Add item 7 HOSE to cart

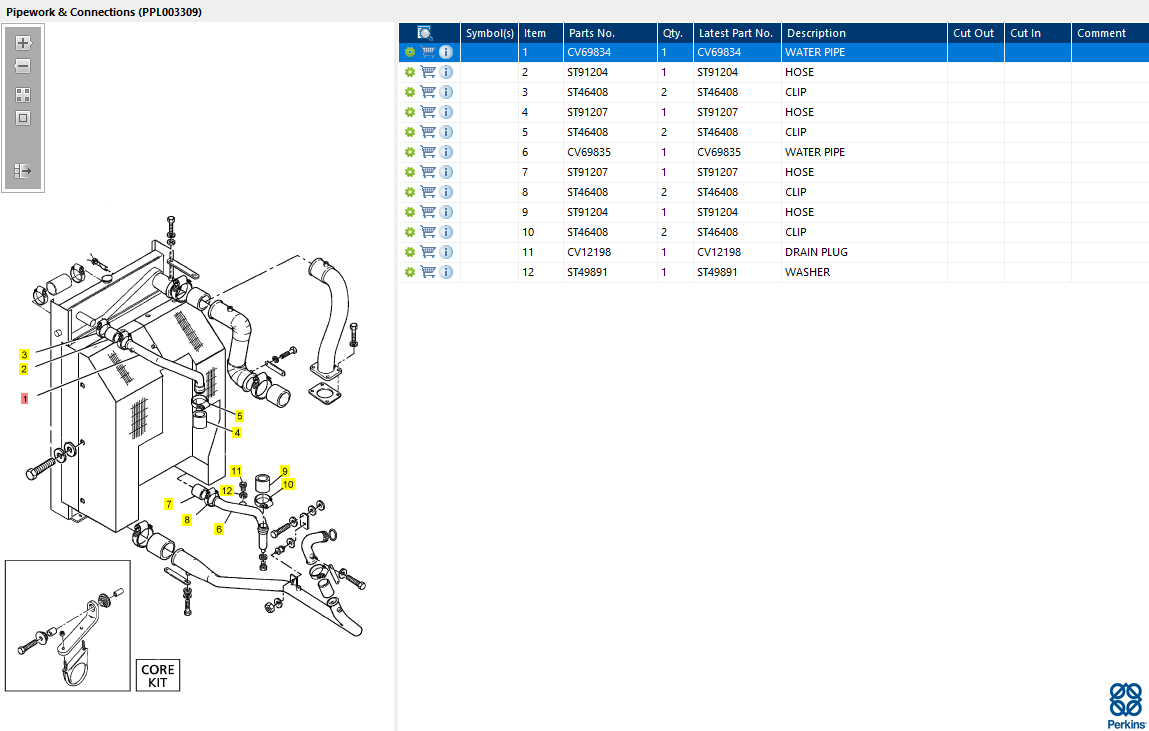428,172
